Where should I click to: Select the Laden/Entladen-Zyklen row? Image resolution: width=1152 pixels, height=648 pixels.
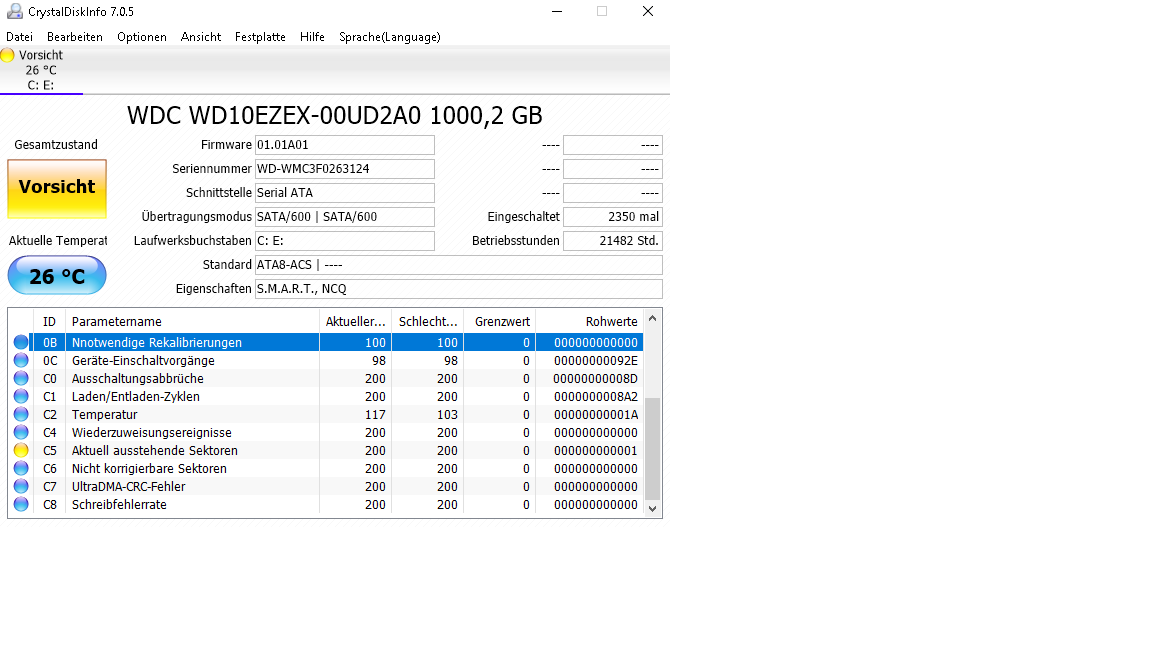click(x=326, y=396)
